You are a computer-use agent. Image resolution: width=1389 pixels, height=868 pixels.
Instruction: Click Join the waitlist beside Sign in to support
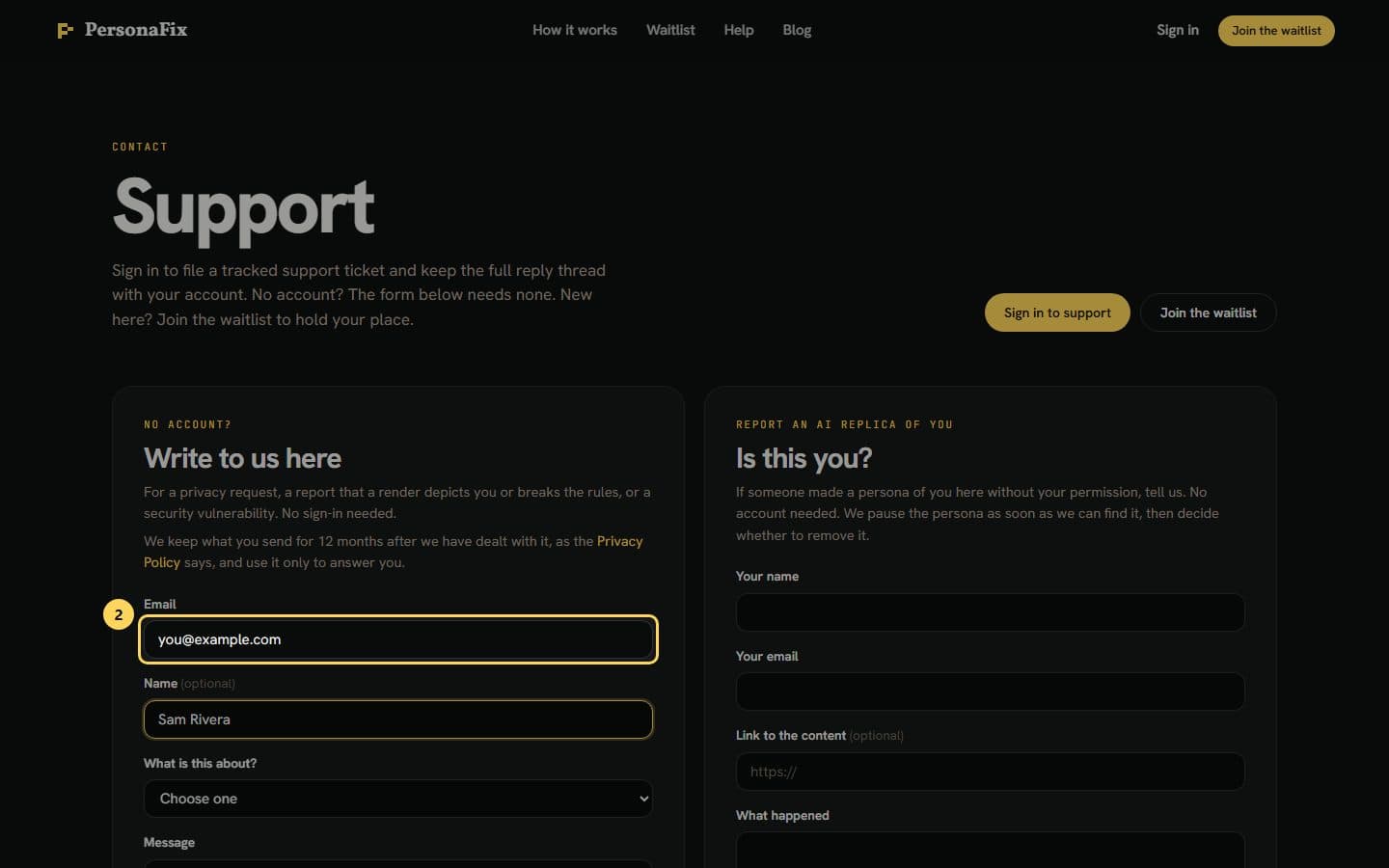point(1208,312)
